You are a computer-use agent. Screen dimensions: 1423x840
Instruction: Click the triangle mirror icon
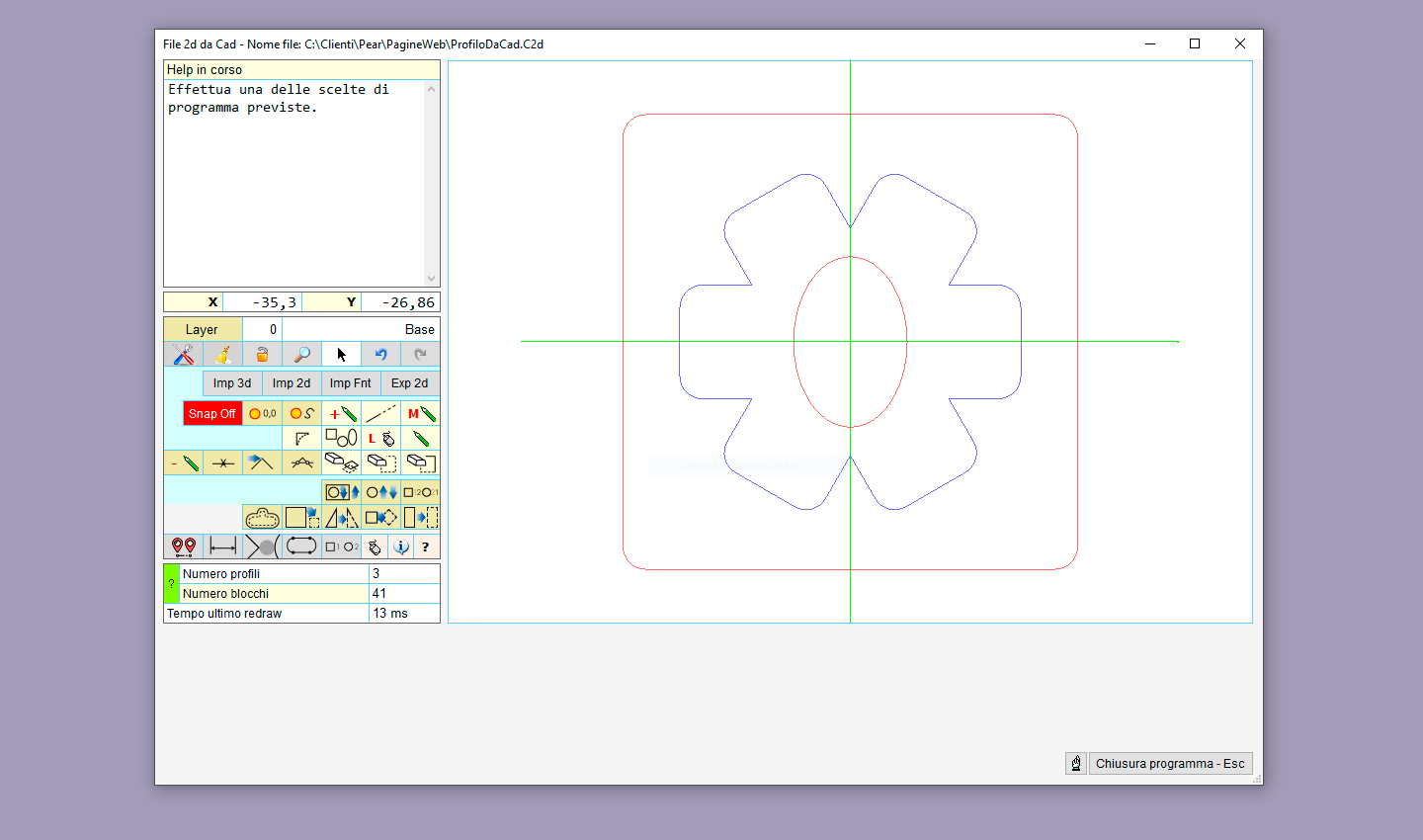click(x=341, y=517)
